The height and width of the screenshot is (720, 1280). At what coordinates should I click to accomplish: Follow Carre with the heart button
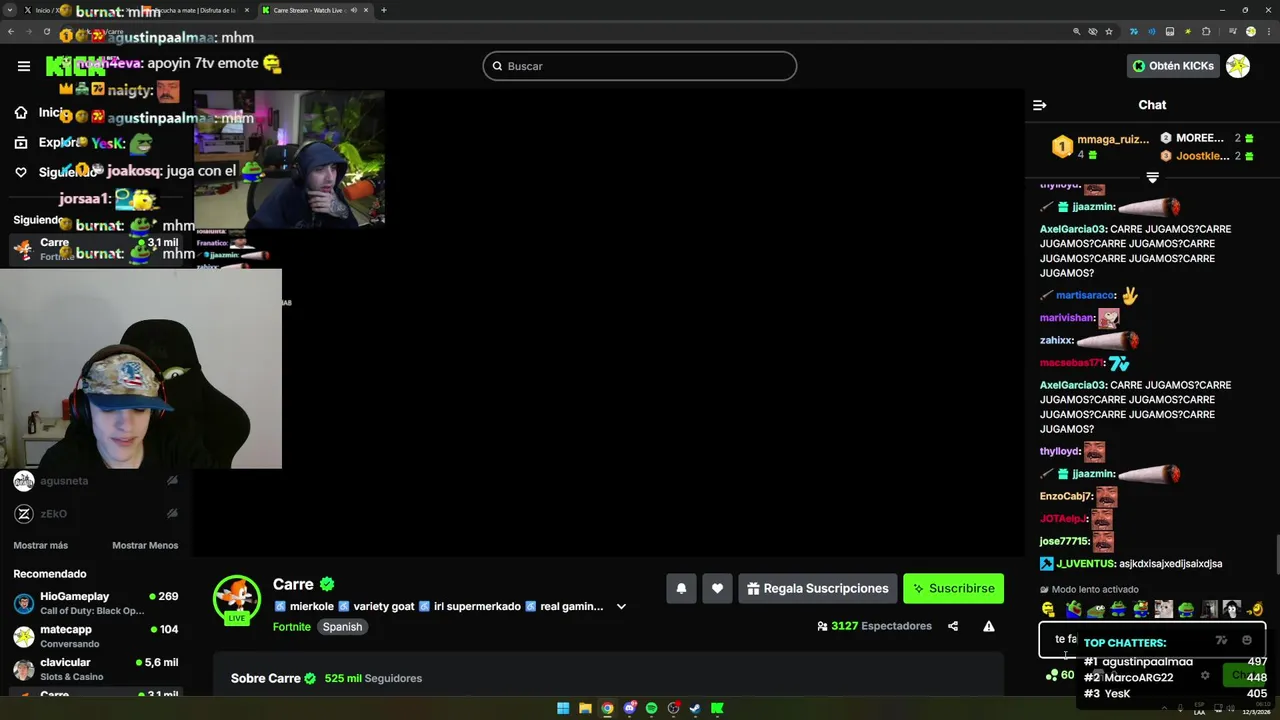[x=717, y=588]
